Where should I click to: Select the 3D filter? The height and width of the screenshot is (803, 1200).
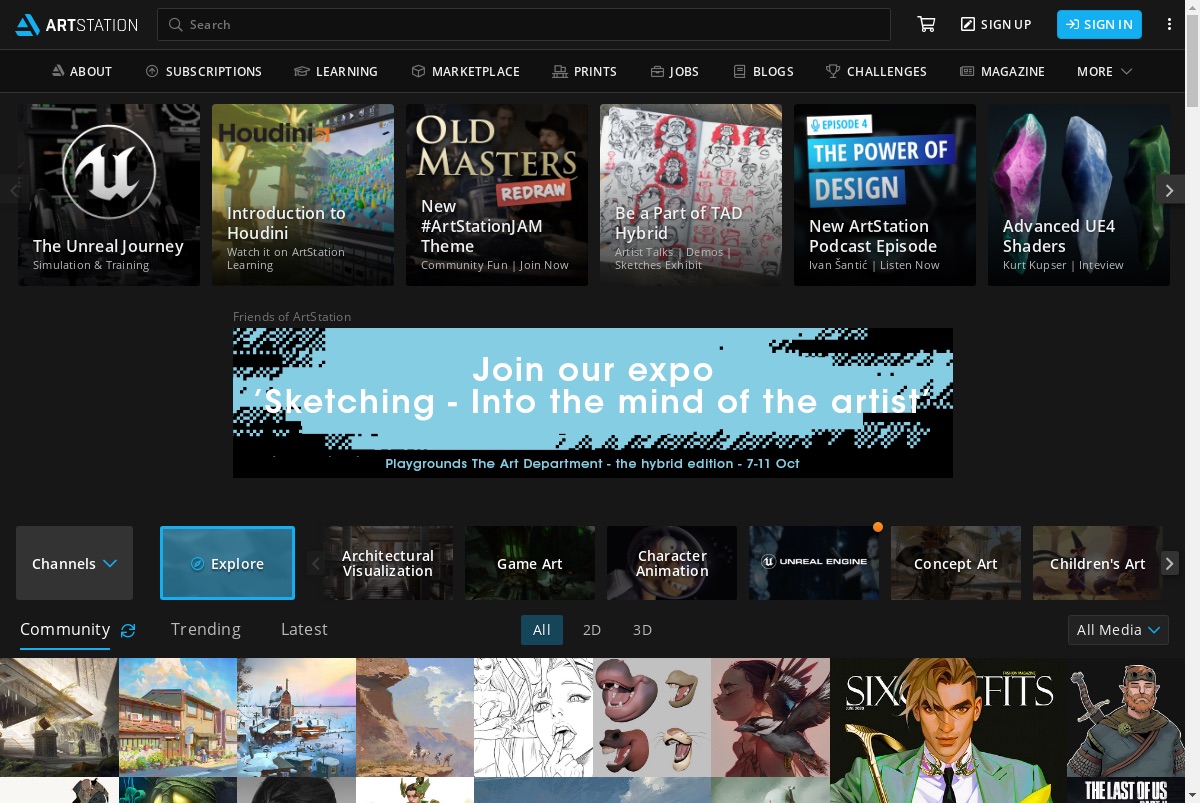click(642, 630)
